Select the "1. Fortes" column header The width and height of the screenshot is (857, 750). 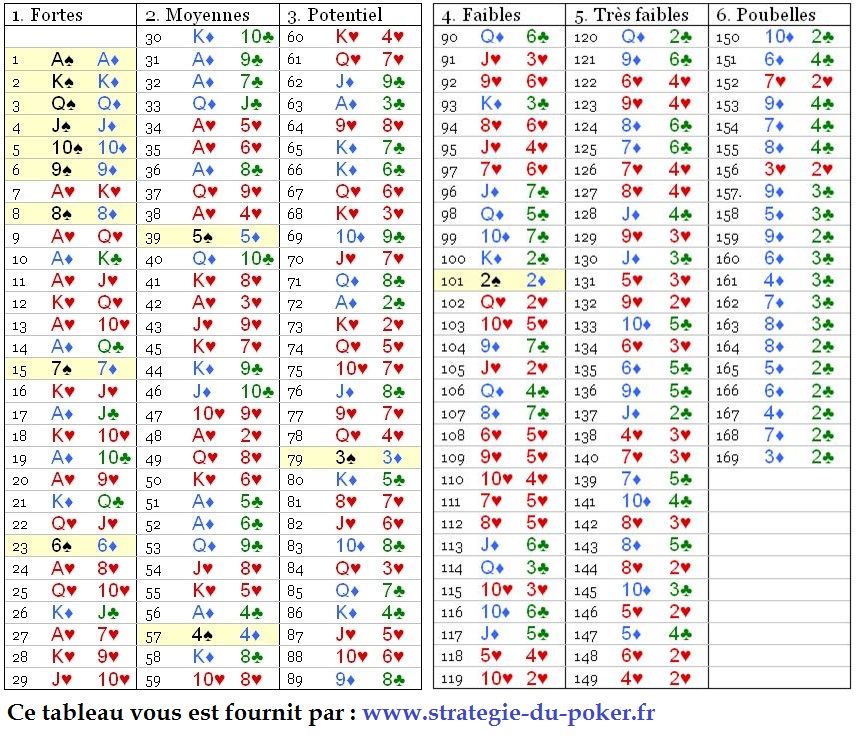tap(47, 15)
